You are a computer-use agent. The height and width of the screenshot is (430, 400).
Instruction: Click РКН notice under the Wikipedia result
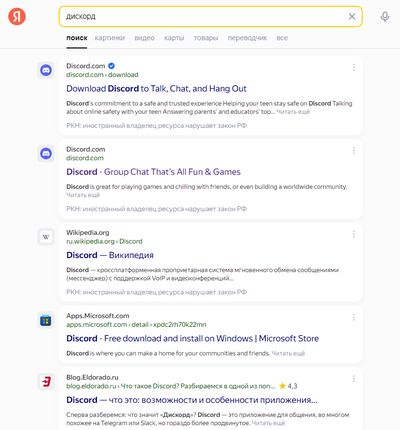point(156,292)
